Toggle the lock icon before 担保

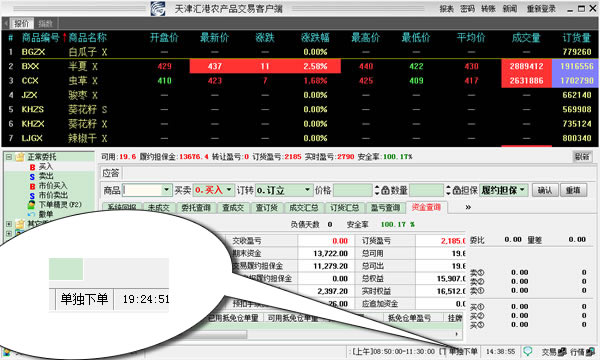coord(457,190)
